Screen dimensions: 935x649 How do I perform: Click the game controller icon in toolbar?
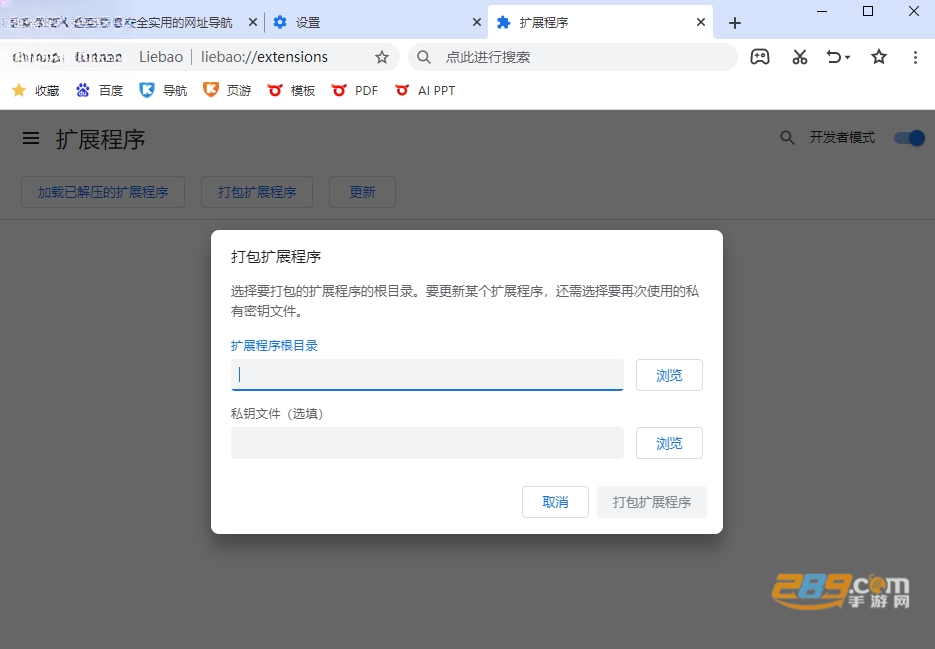point(760,57)
